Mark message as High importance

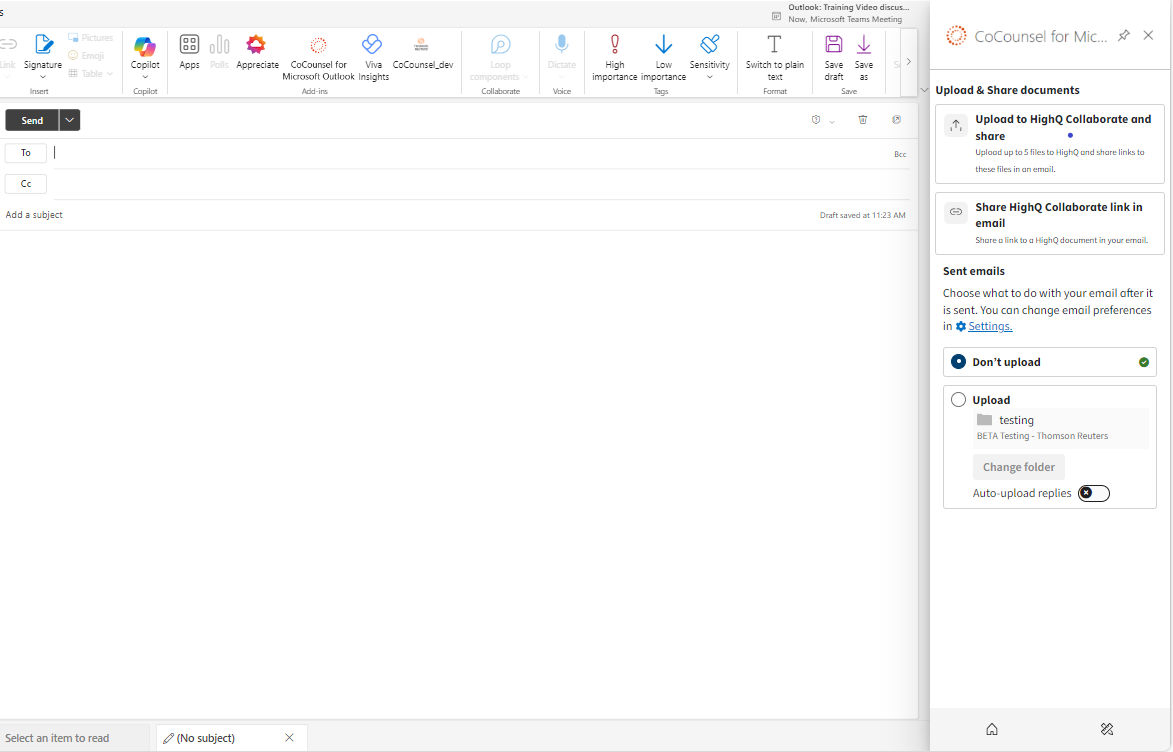614,58
